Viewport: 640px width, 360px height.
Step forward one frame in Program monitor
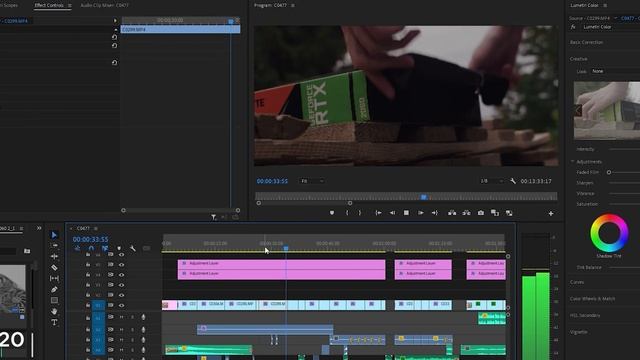click(420, 213)
